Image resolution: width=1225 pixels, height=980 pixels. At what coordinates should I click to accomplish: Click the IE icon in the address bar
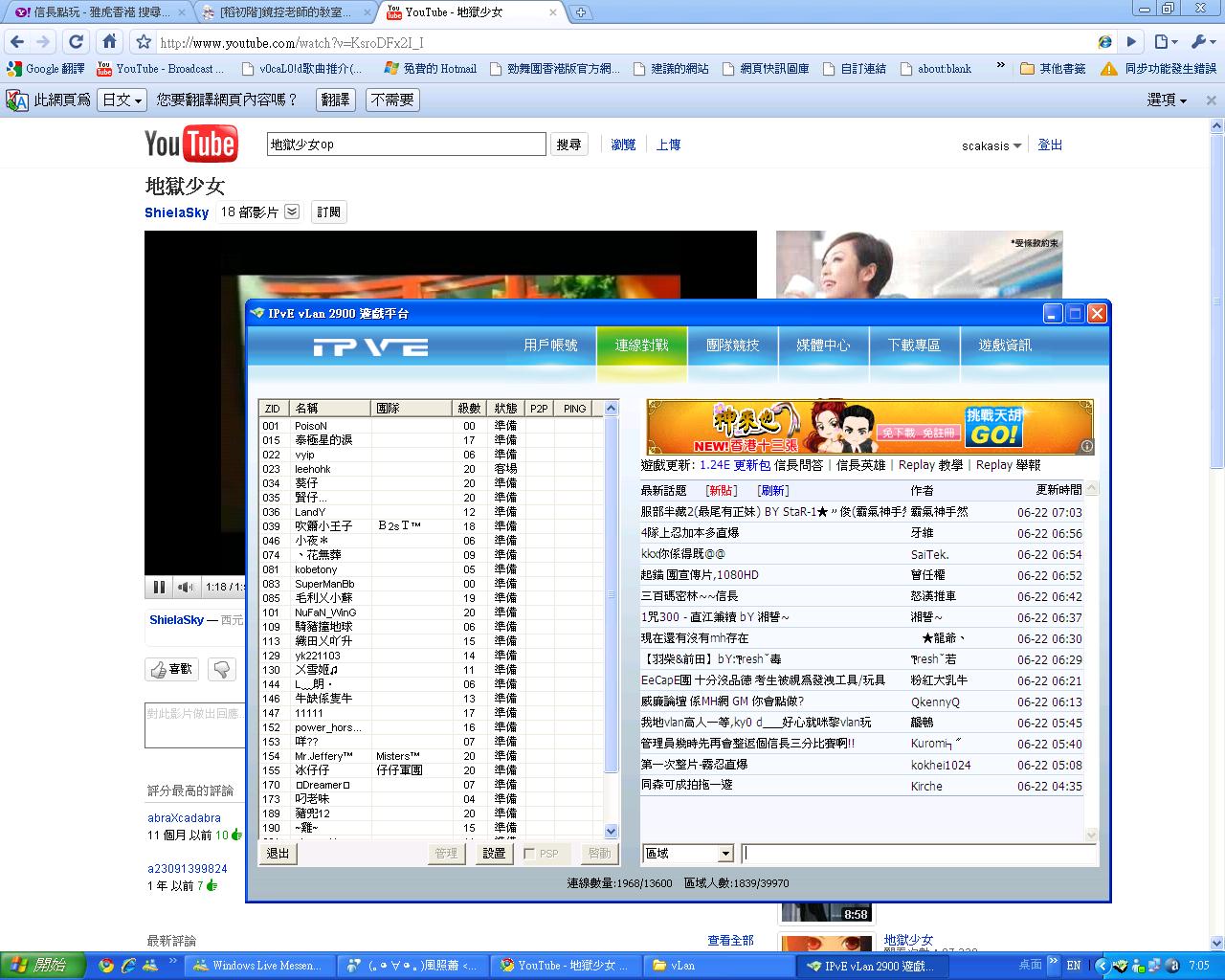[1105, 42]
